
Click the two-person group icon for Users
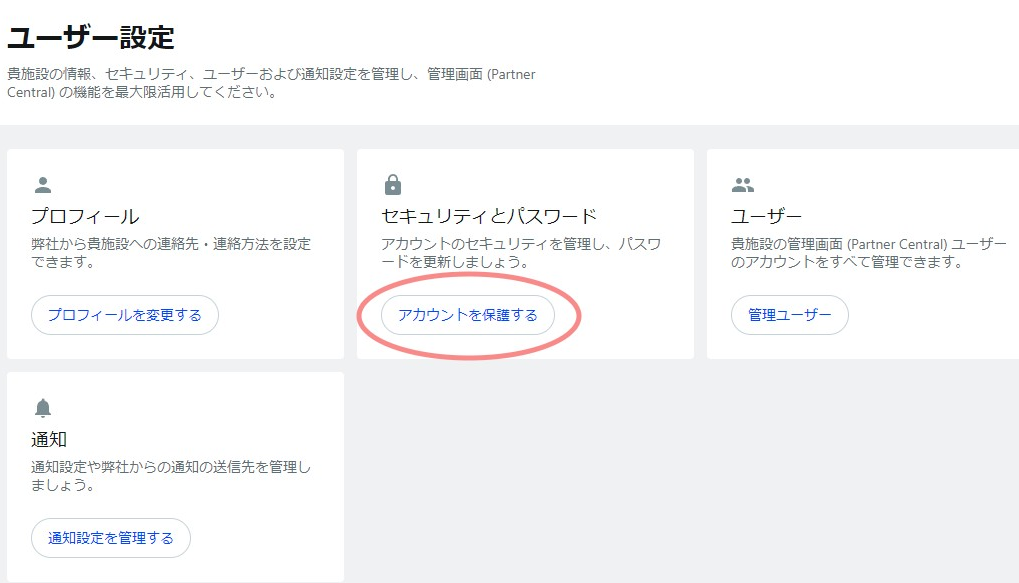(x=742, y=185)
